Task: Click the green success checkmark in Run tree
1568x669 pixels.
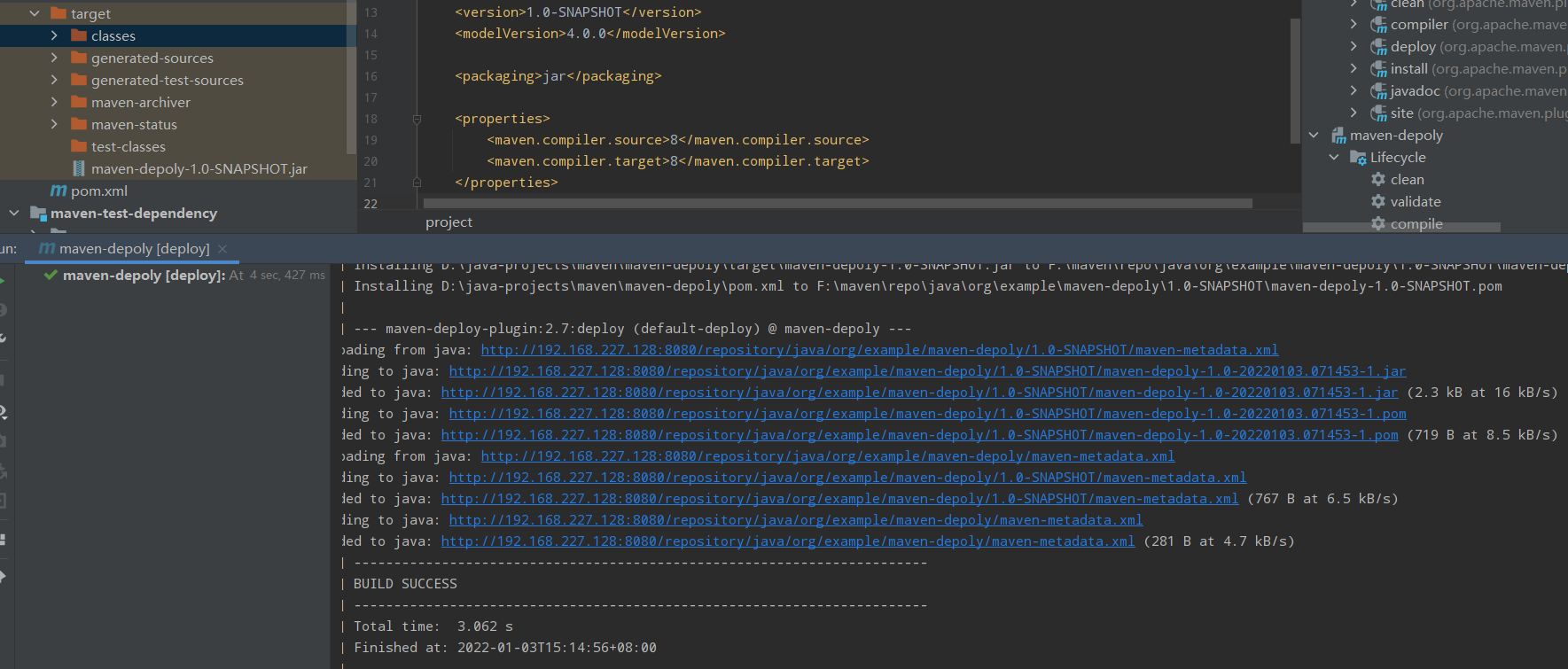Action: click(51, 276)
